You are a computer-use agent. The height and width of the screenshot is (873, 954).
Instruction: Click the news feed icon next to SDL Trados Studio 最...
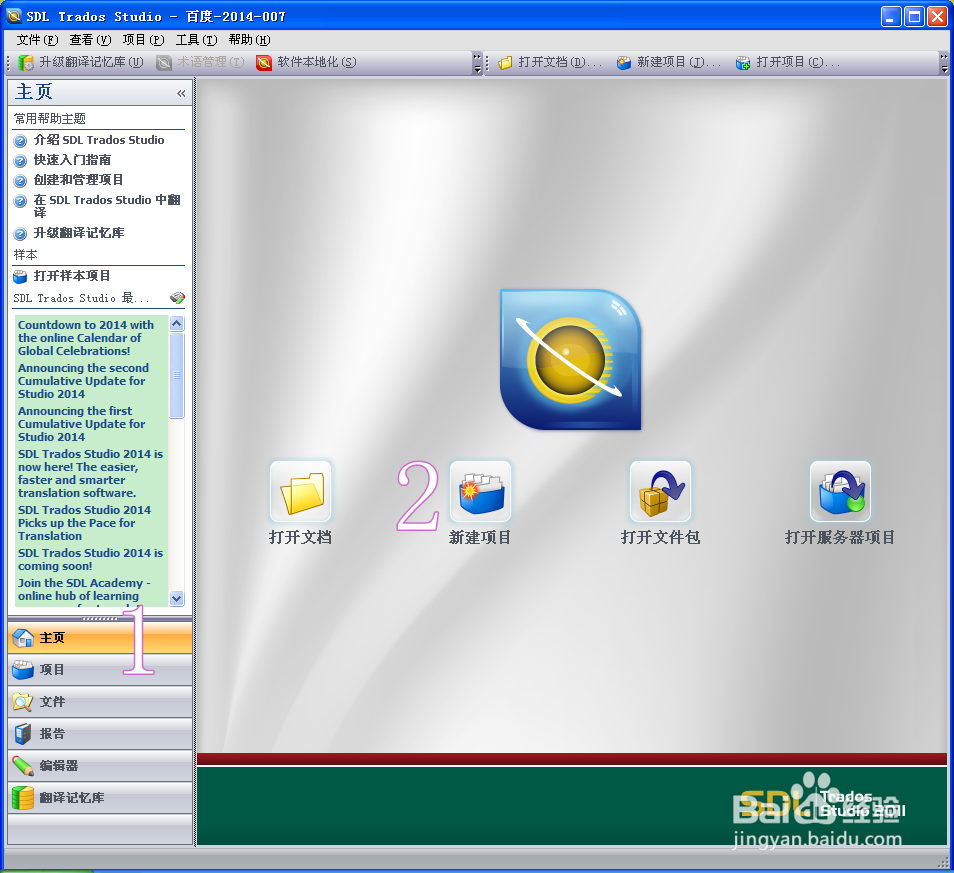[177, 298]
